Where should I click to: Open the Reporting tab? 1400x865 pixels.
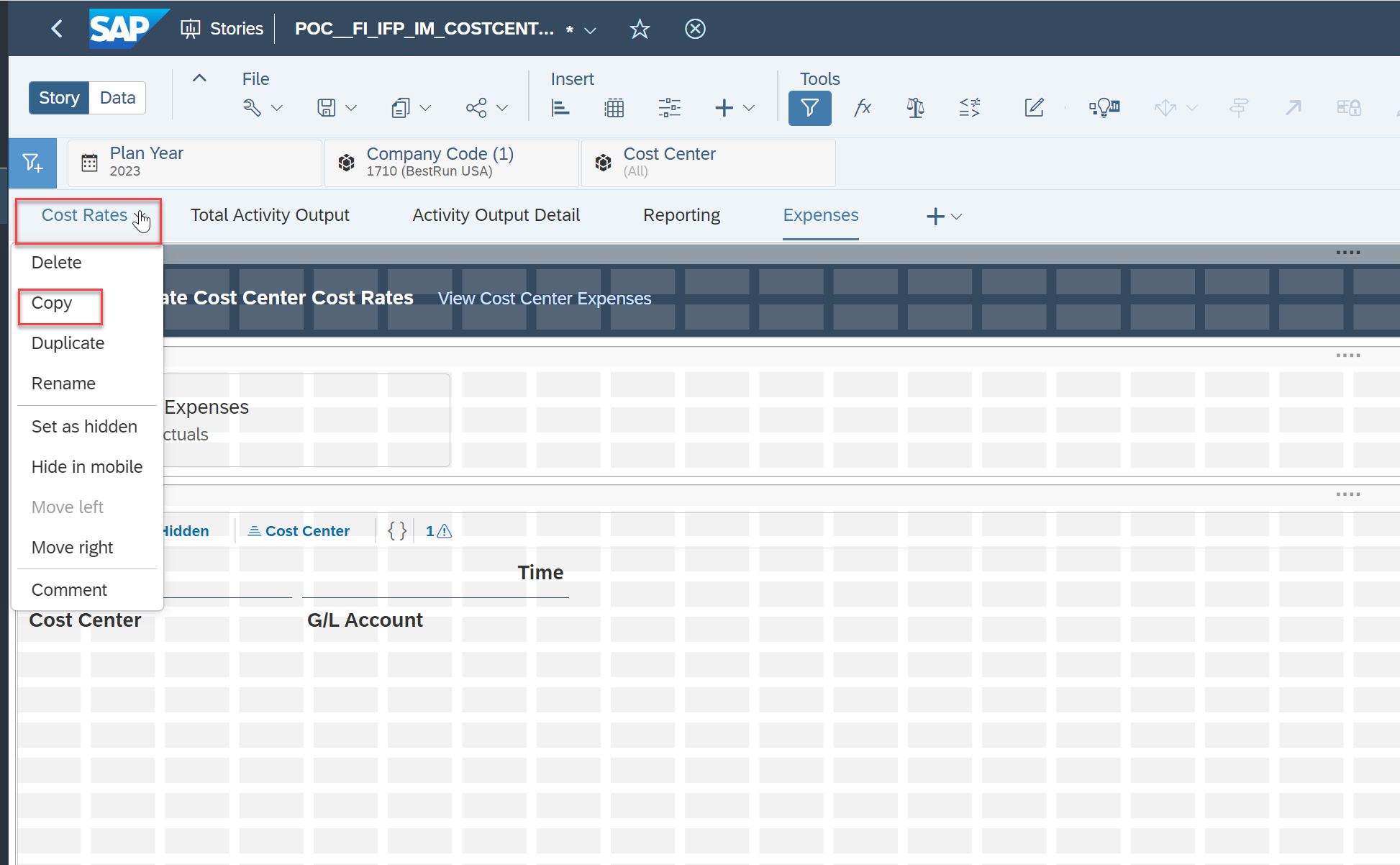tap(681, 215)
